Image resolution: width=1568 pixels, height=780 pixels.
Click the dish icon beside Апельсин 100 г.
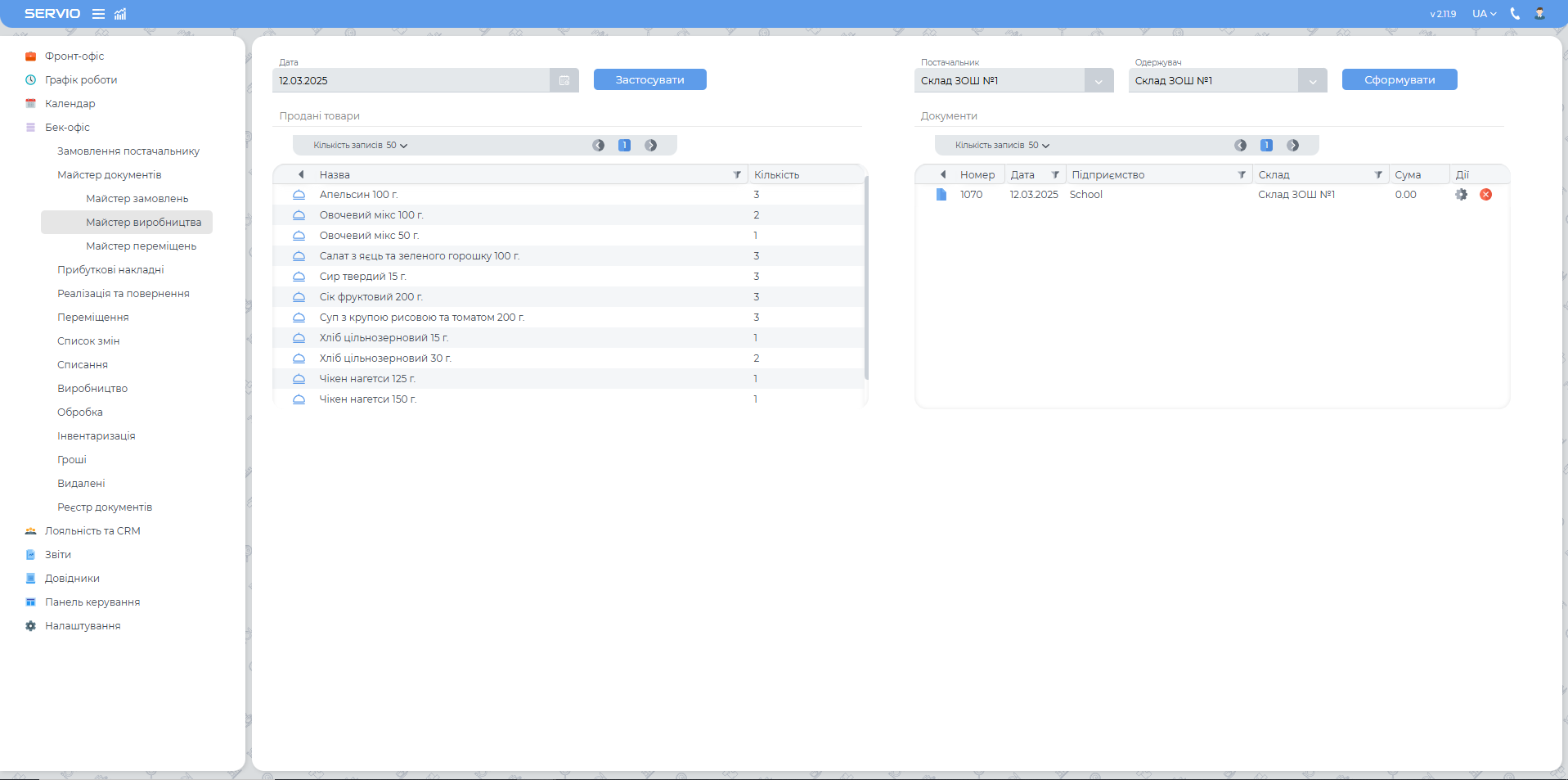tap(299, 195)
